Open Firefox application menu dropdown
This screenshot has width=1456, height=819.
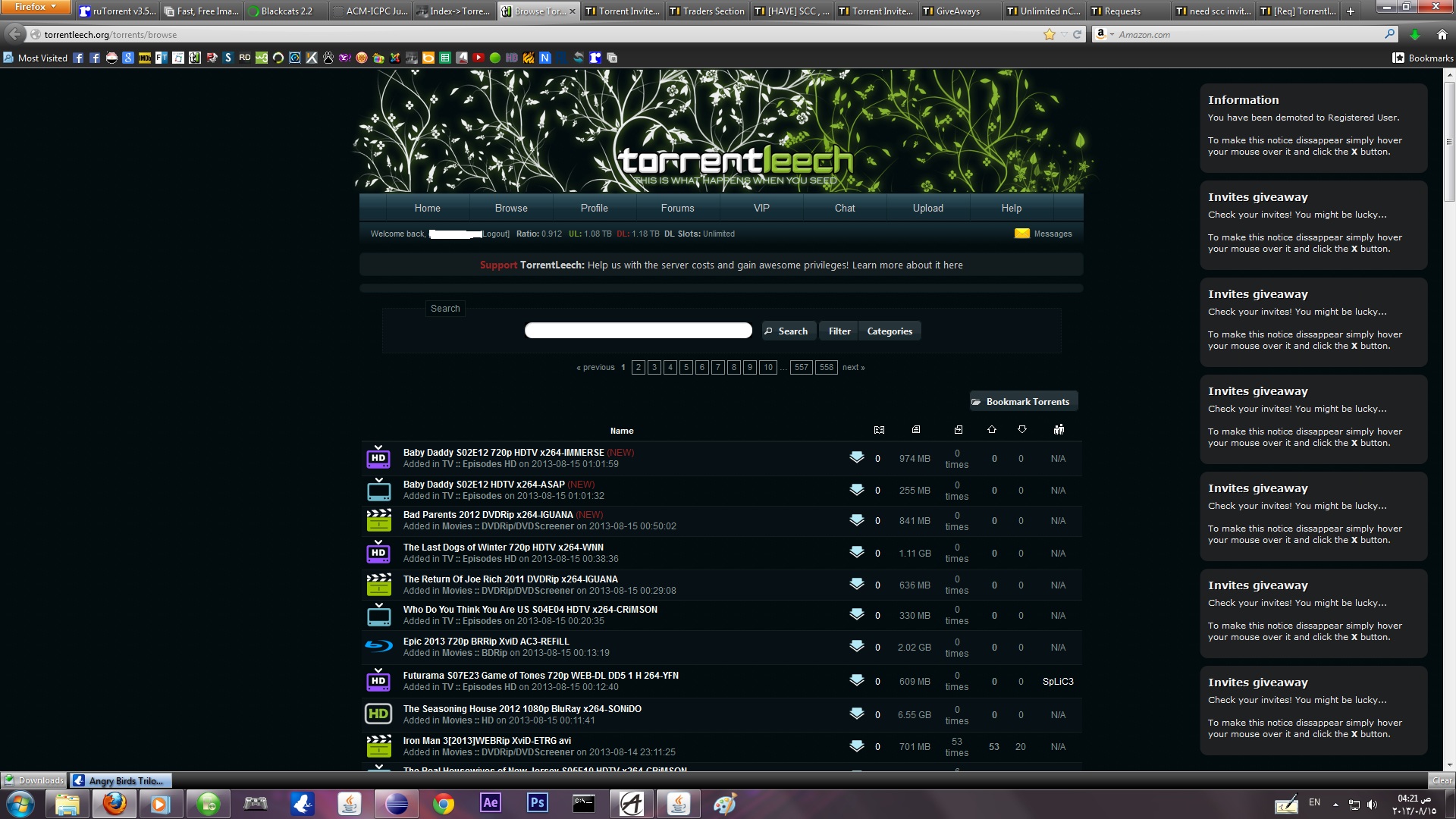[x=35, y=7]
